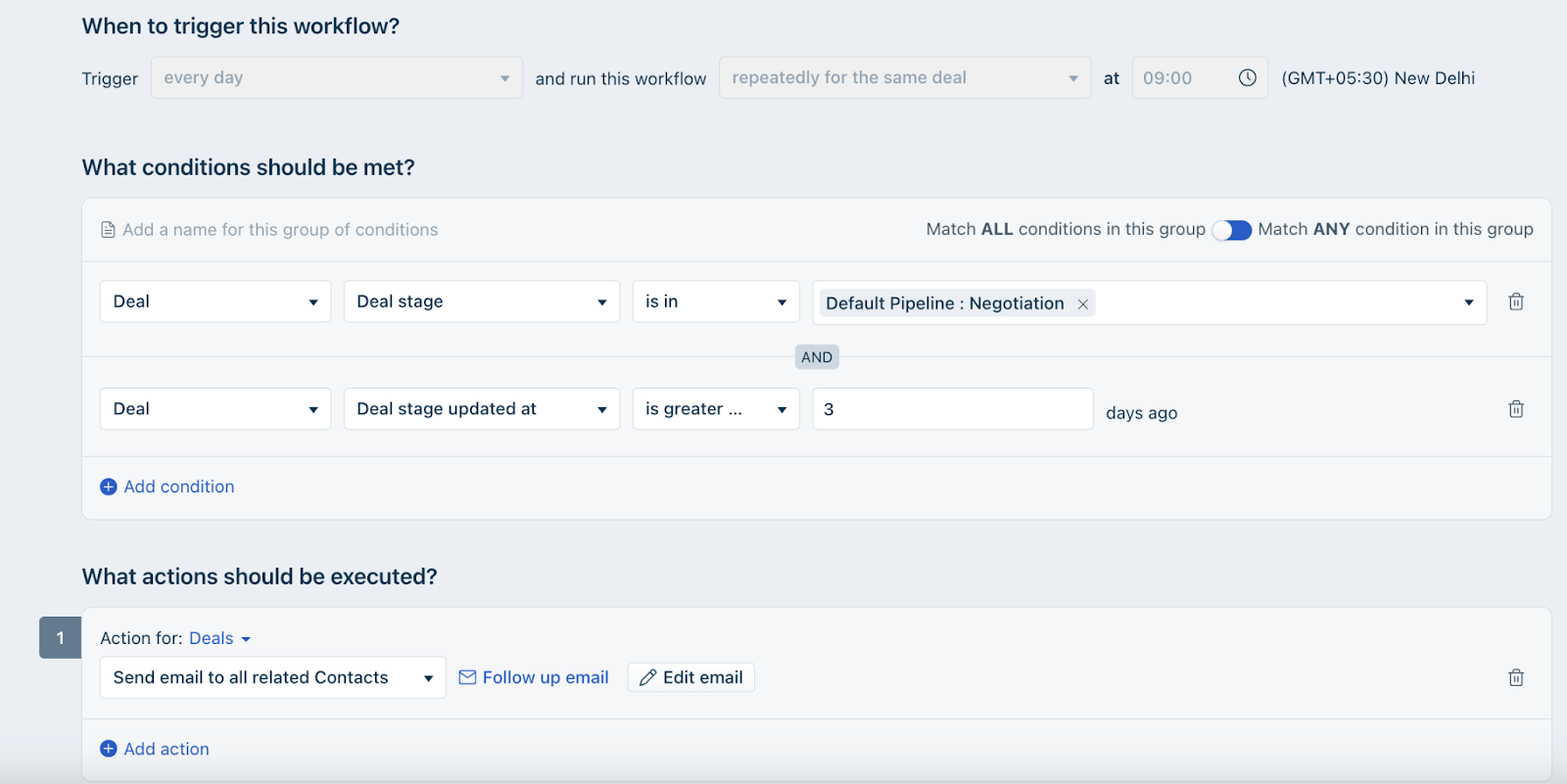Click the days ago value field containing 3
This screenshot has height=784, width=1567.
click(x=953, y=409)
